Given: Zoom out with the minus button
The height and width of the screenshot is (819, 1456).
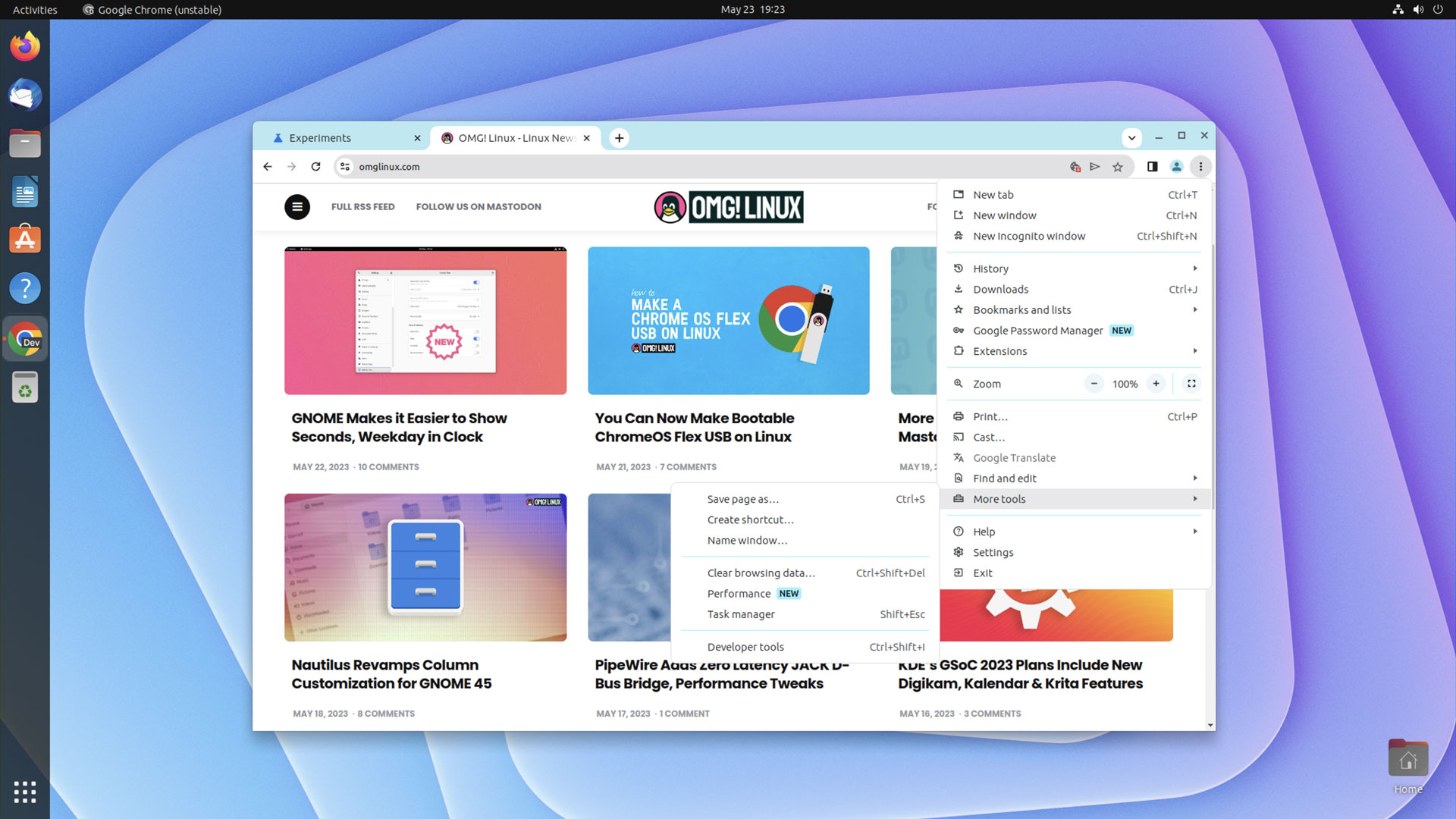Looking at the screenshot, I should click(x=1094, y=384).
